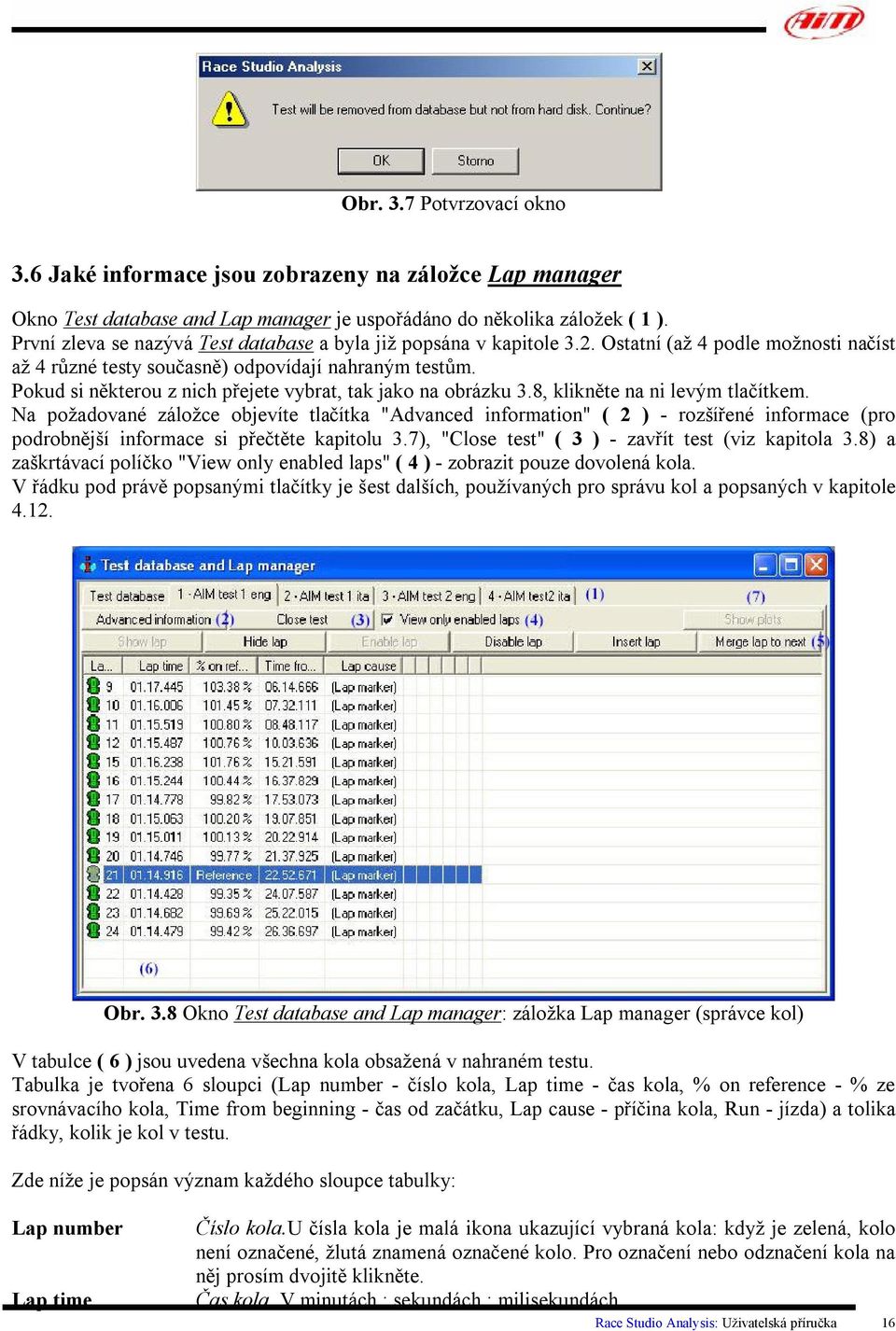
Task: Open the 3 - AIM test 2 eng tab
Action: pyautogui.click(x=428, y=595)
